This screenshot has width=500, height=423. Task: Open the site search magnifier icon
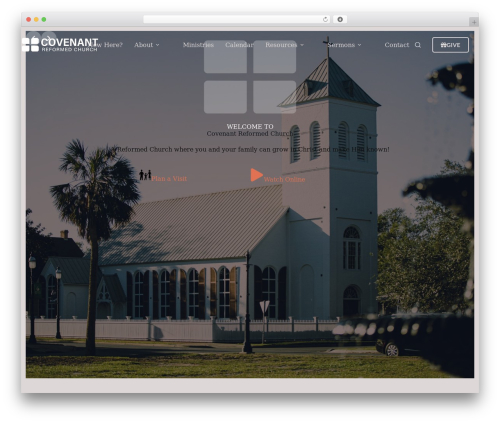coord(418,45)
